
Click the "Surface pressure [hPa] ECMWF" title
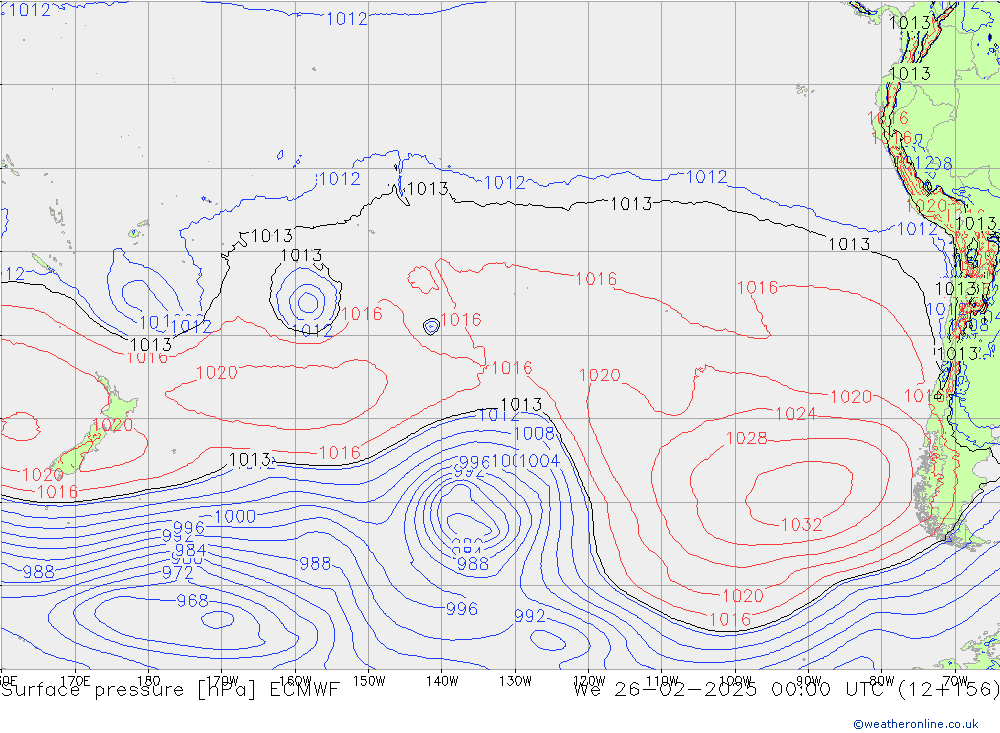click(170, 690)
